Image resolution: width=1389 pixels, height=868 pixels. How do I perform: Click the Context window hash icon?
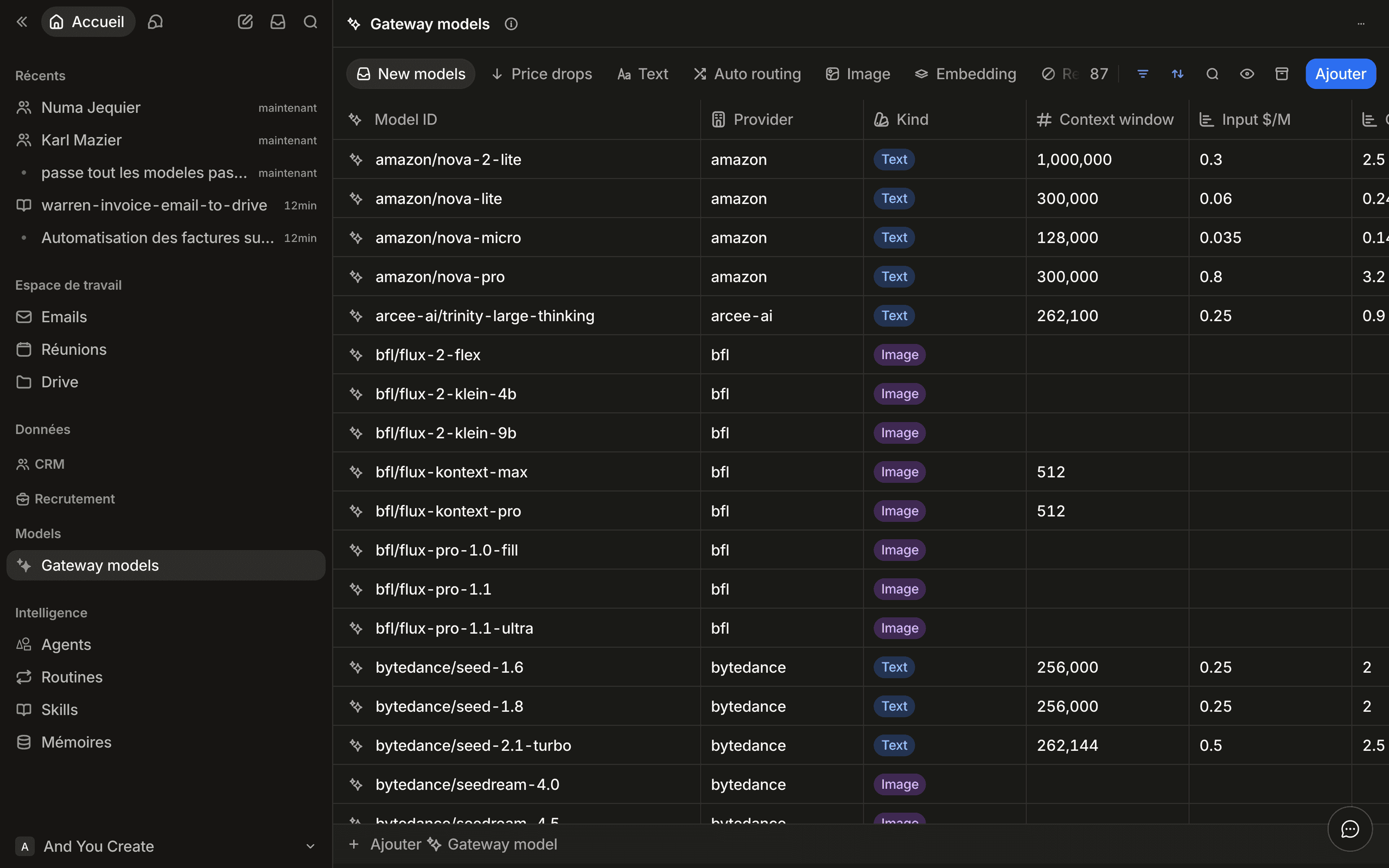point(1044,119)
